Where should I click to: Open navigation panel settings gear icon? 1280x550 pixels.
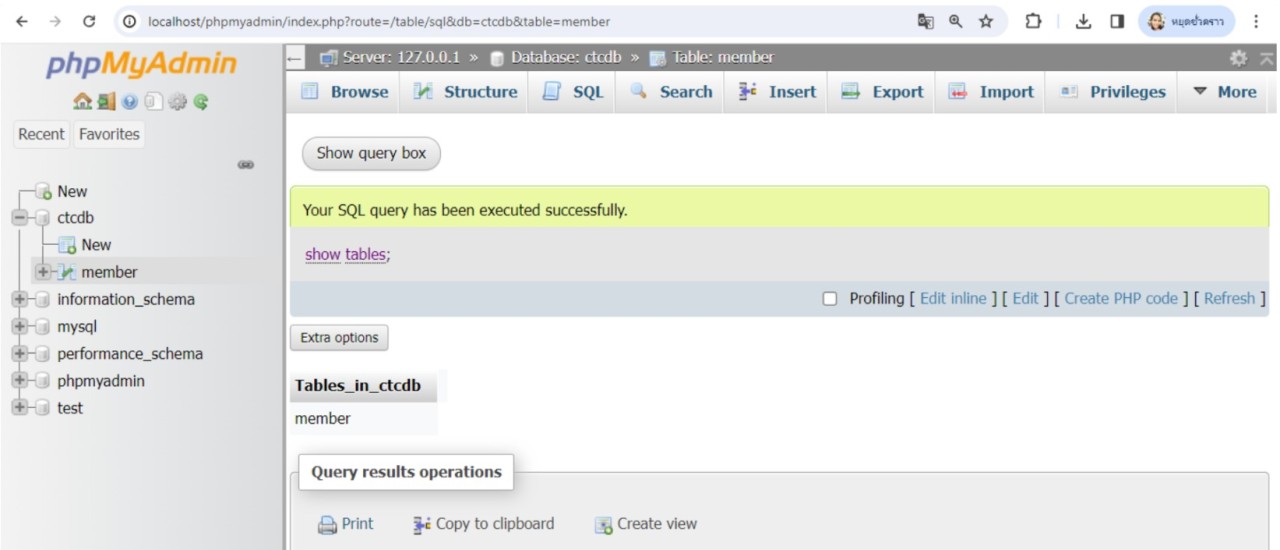tap(177, 102)
